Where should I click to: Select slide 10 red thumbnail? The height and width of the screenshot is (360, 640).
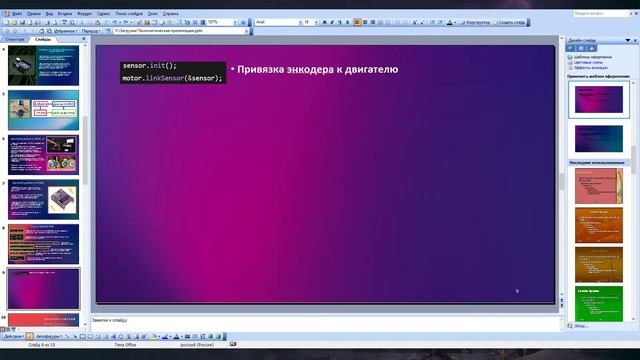pyautogui.click(x=43, y=320)
